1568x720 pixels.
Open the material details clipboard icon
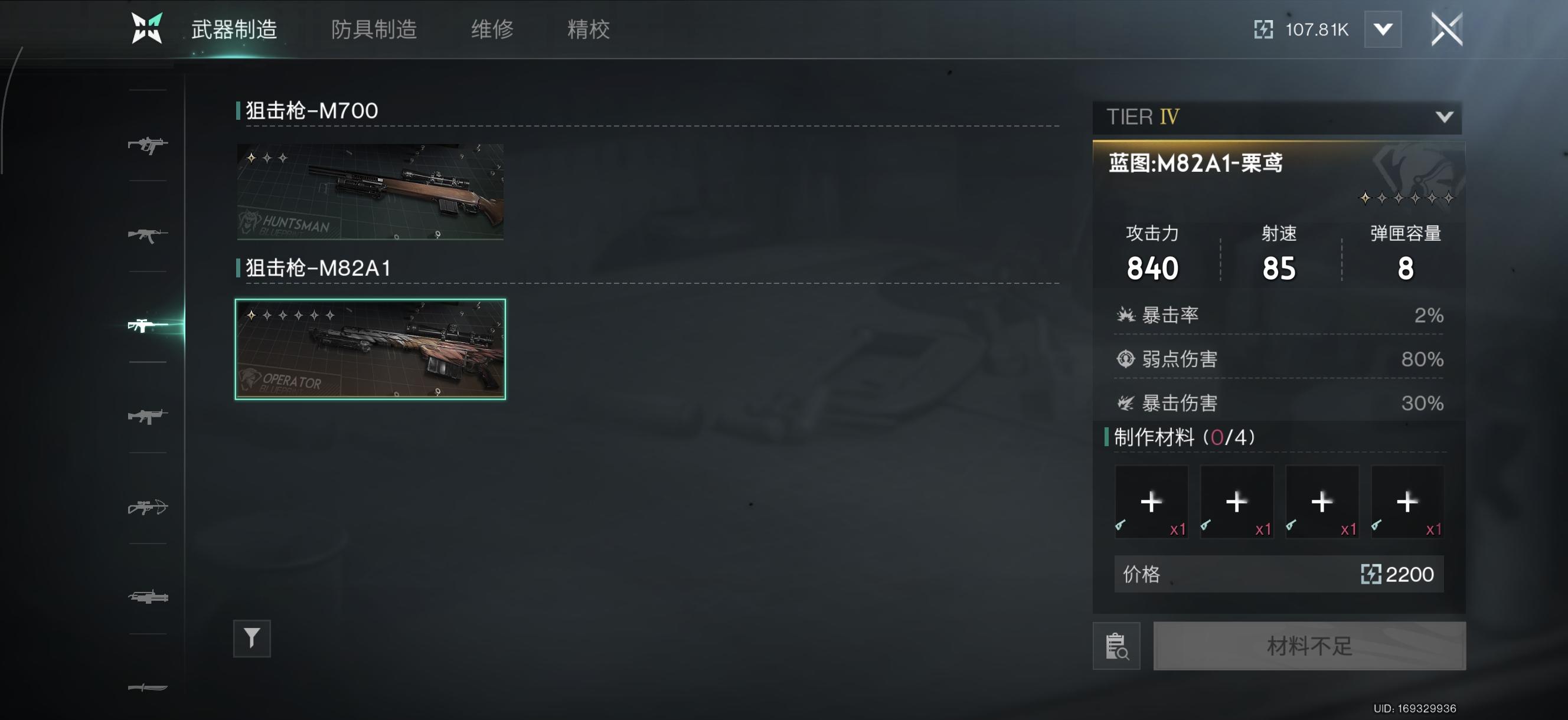click(1116, 645)
